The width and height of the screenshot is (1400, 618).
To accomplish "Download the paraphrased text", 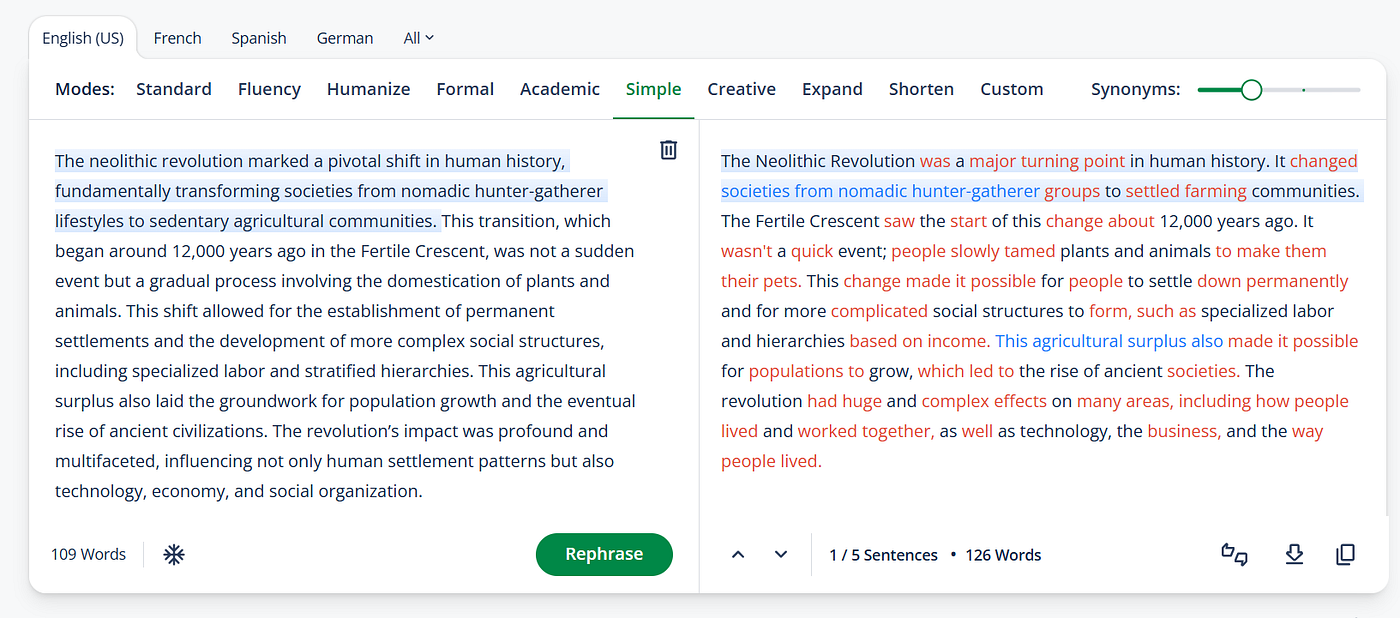I will 1294,554.
